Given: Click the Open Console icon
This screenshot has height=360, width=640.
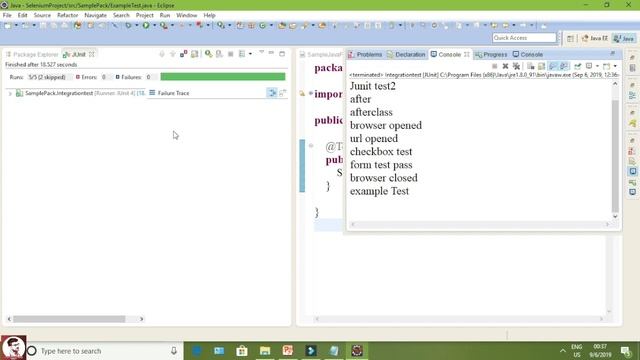Looking at the screenshot, I should (607, 66).
